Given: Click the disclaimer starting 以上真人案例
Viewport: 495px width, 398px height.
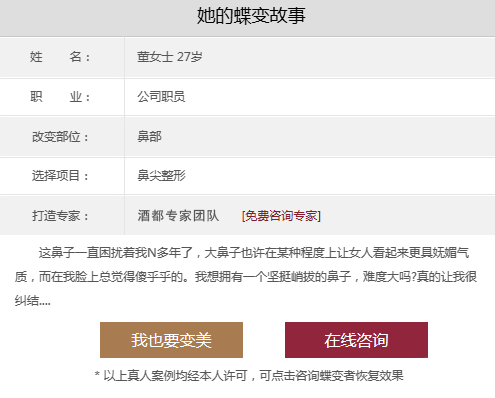Looking at the screenshot, I should click(x=249, y=376).
